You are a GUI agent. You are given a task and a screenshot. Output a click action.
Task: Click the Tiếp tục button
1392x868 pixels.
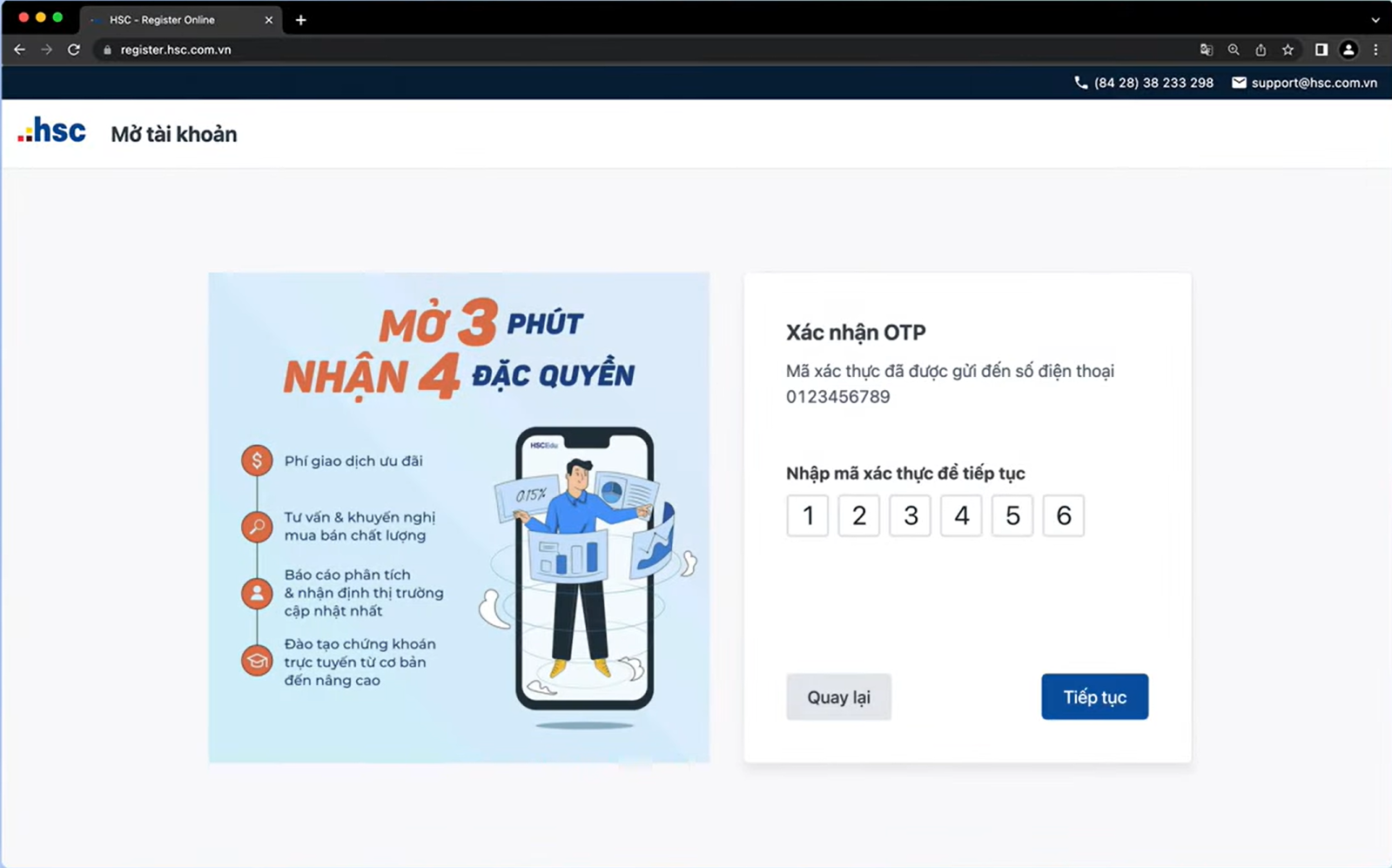point(1094,696)
